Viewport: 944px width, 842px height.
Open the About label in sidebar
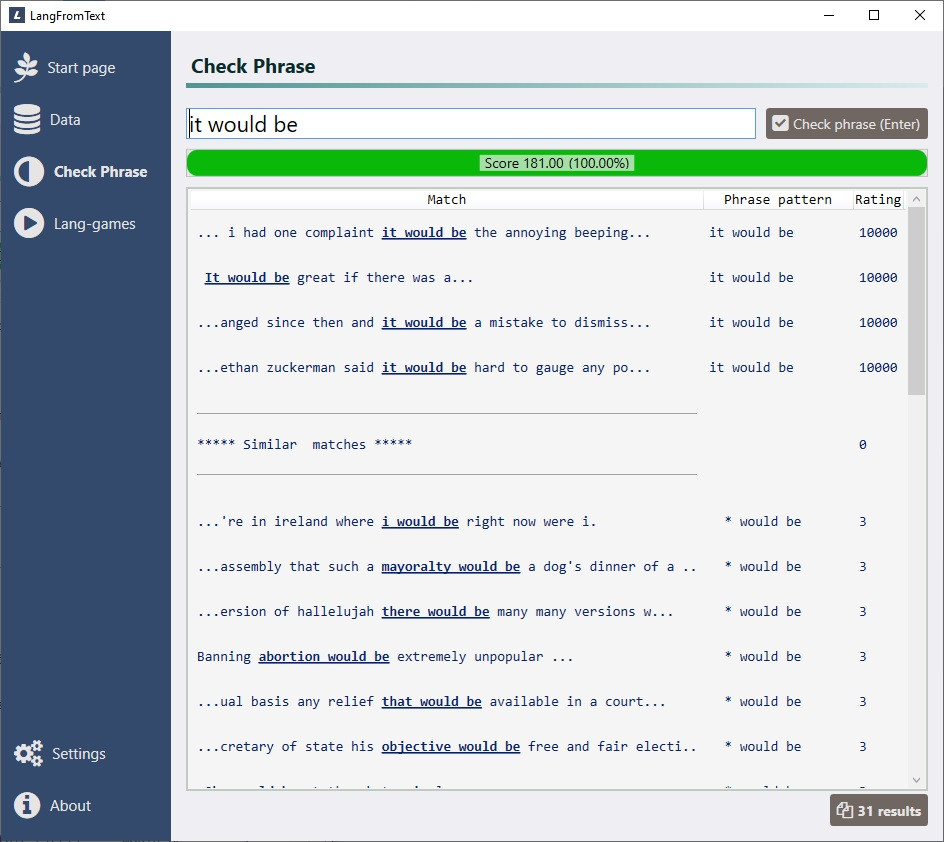point(70,805)
